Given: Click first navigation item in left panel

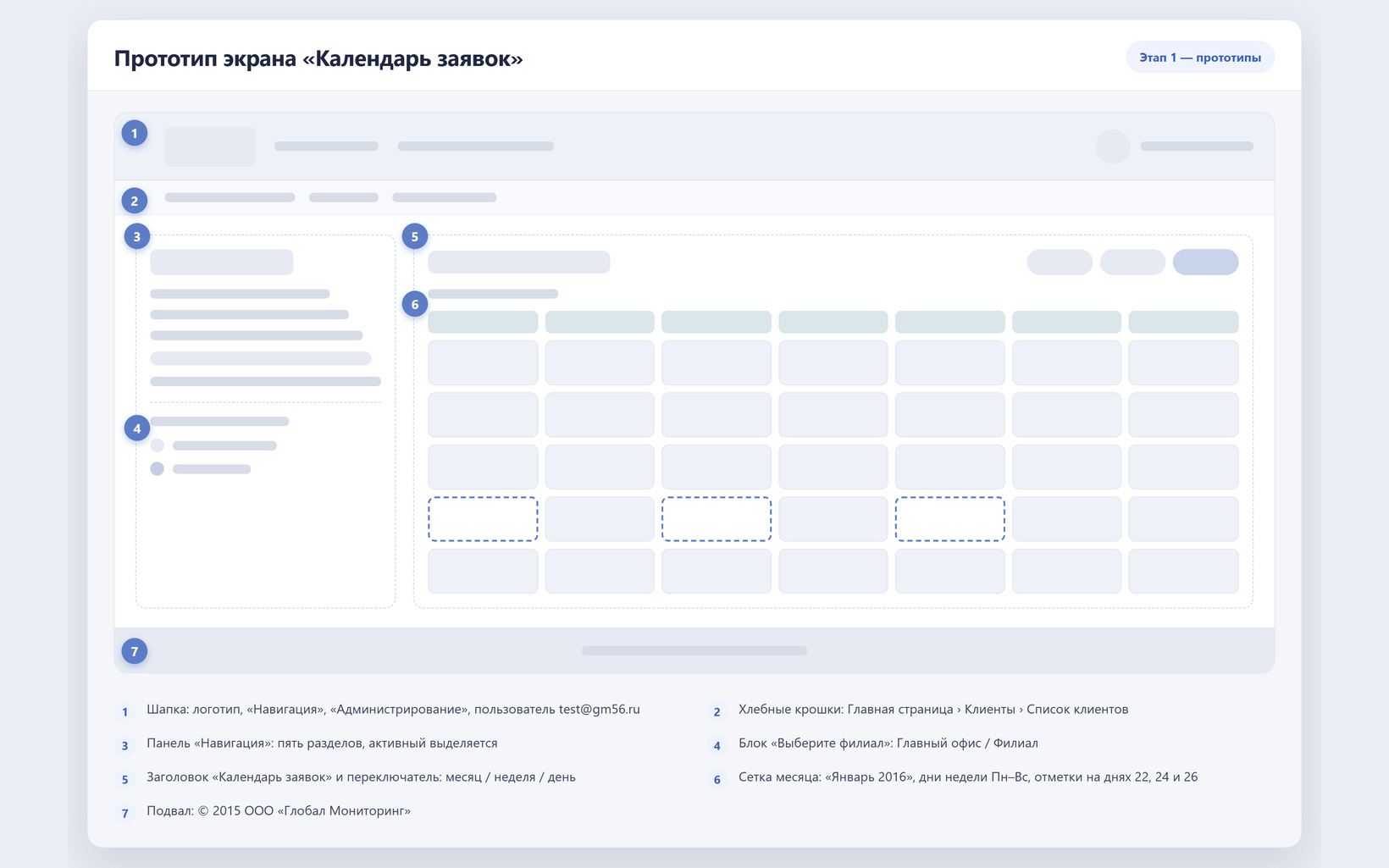Looking at the screenshot, I should (240, 294).
